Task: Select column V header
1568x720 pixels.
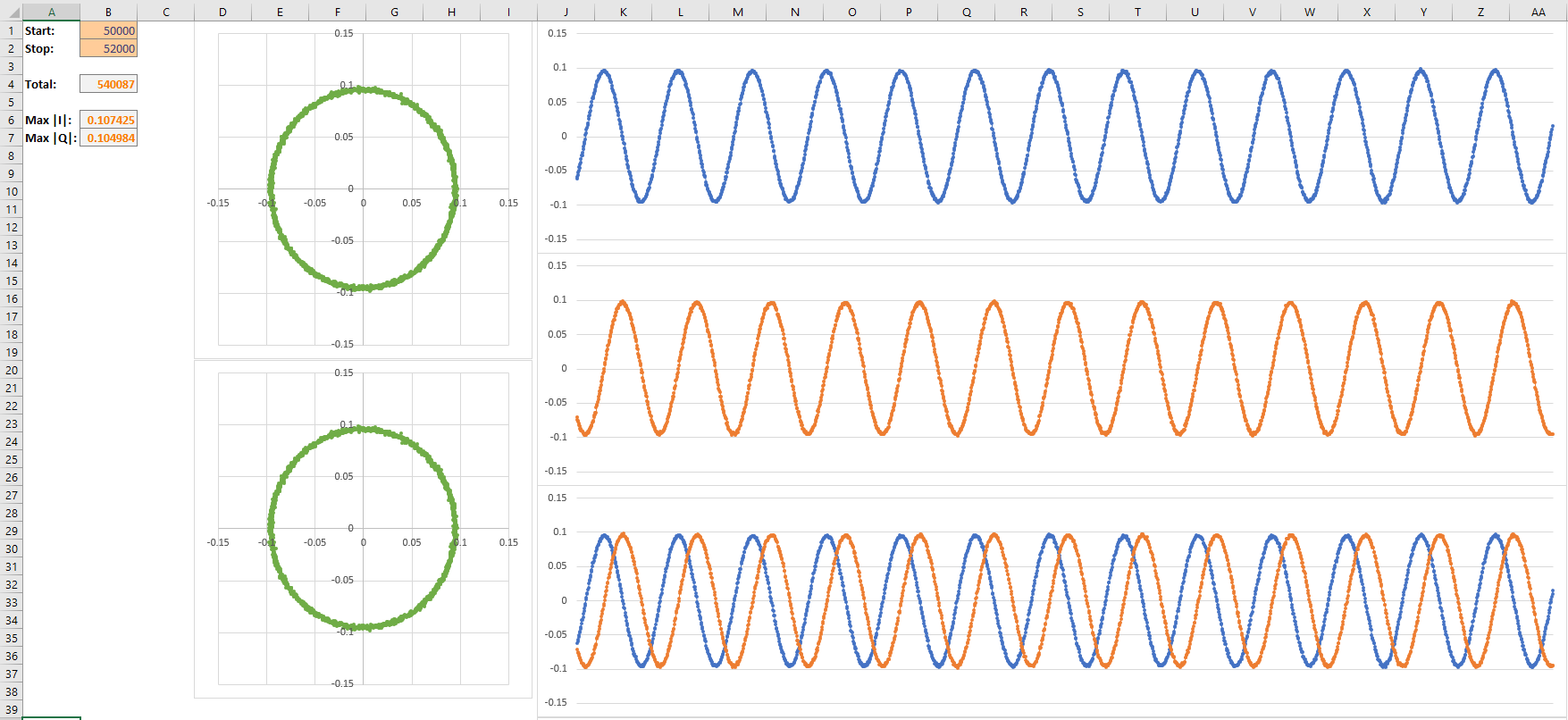Action: tap(1252, 12)
